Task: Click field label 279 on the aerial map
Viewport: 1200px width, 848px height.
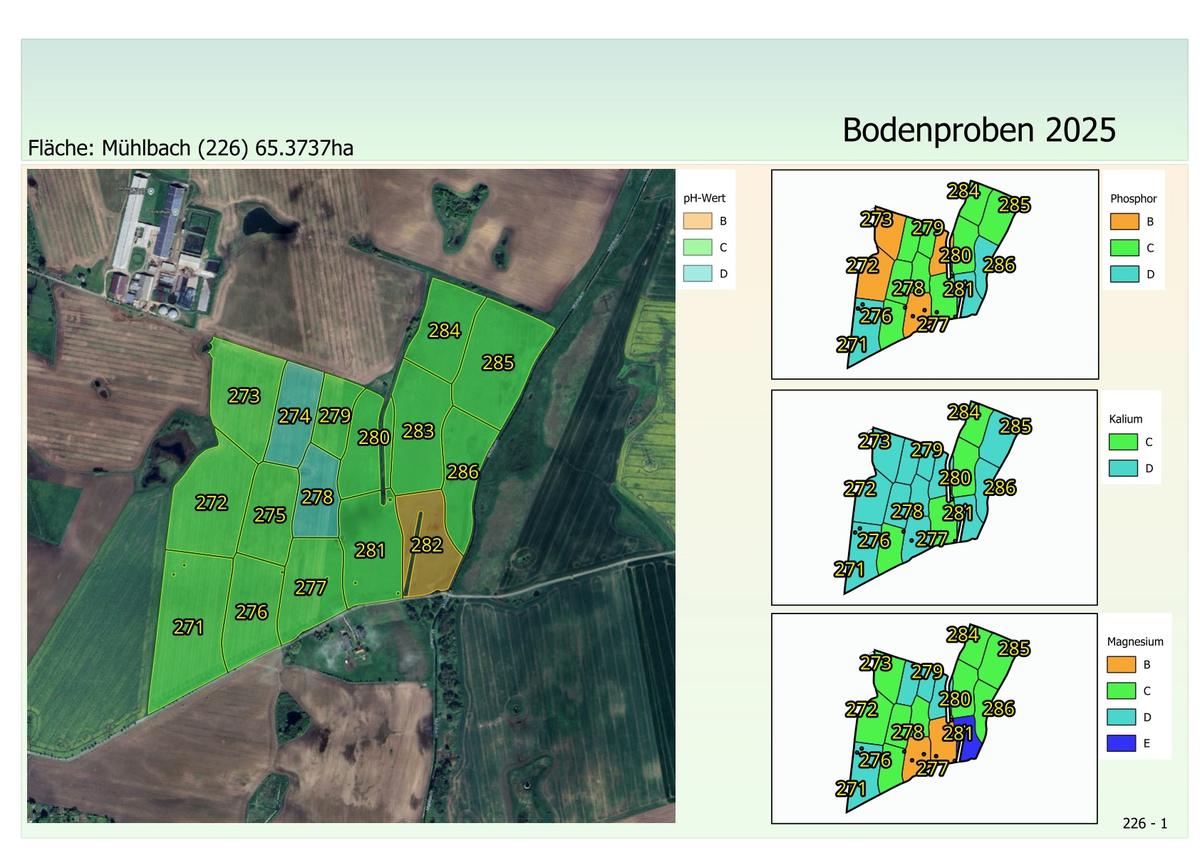Action: [335, 416]
